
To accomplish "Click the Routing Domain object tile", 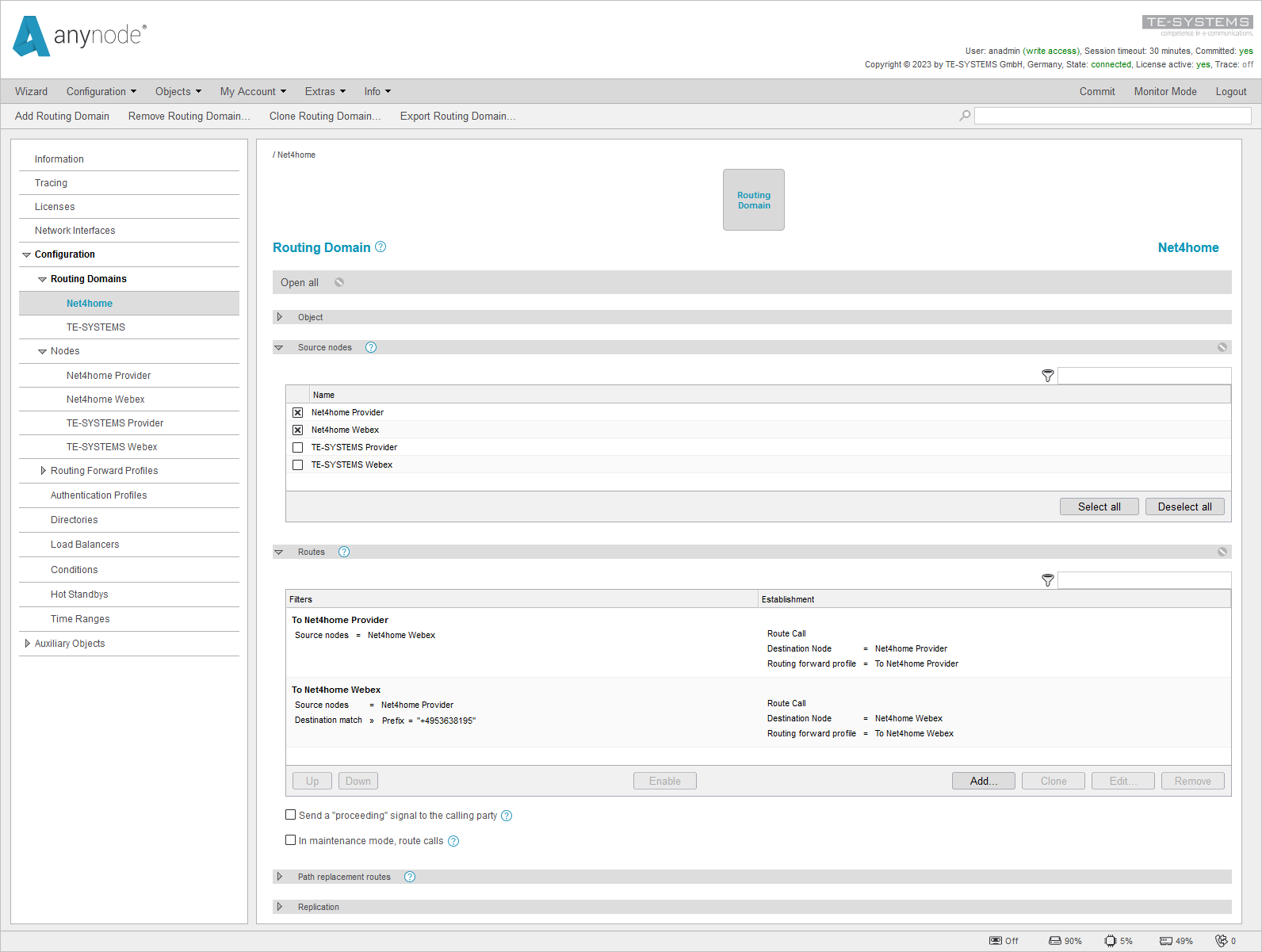I will click(754, 200).
